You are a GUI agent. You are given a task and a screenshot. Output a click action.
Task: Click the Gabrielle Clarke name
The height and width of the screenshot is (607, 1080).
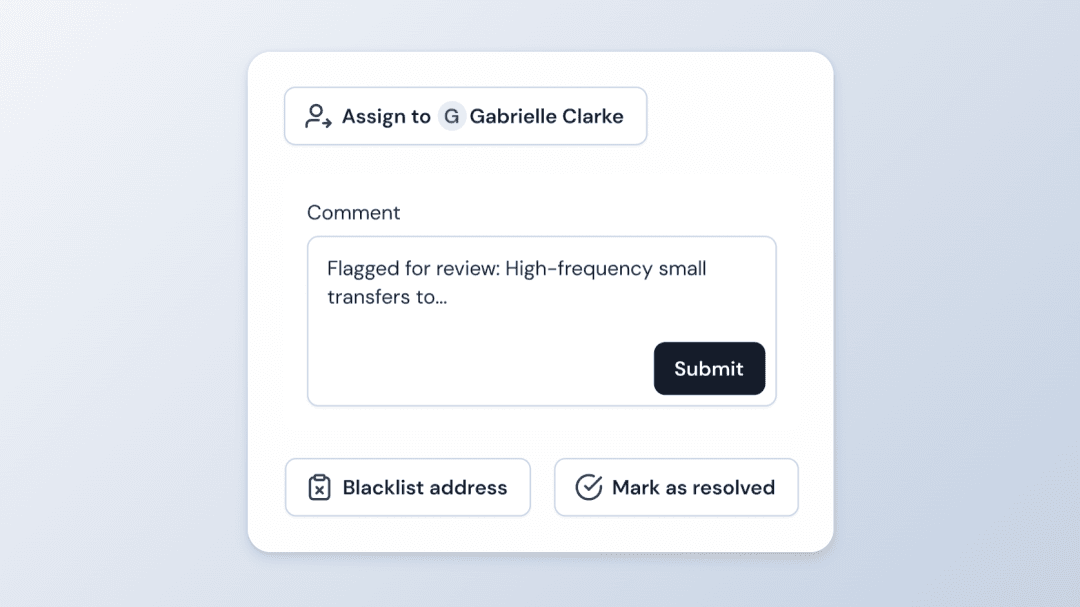[546, 116]
